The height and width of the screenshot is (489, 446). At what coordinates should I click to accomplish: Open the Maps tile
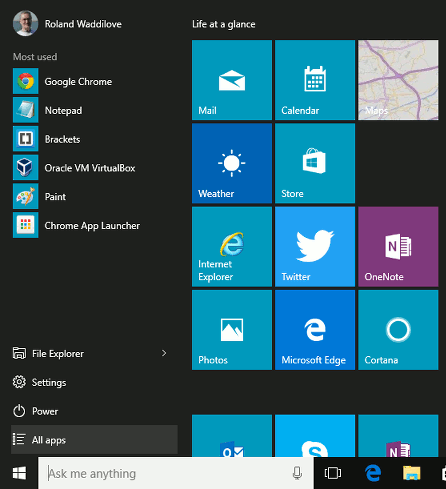pos(398,80)
